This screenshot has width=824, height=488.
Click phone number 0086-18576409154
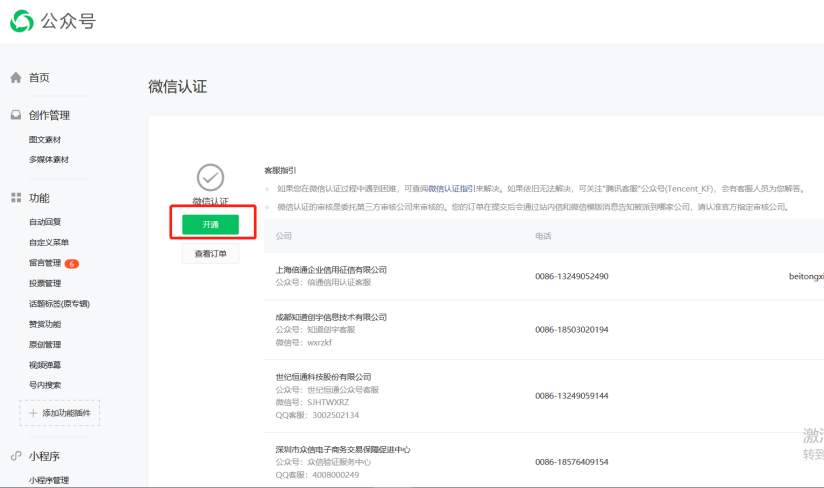tap(572, 462)
